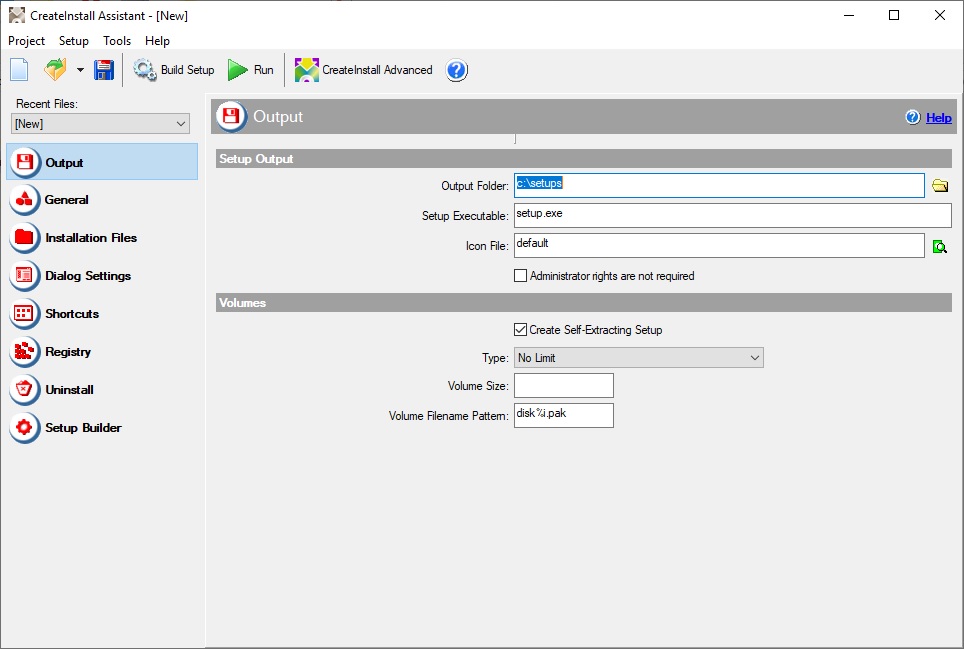Uncheck Create Self-Extracting Setup
The image size is (964, 649).
pos(521,329)
